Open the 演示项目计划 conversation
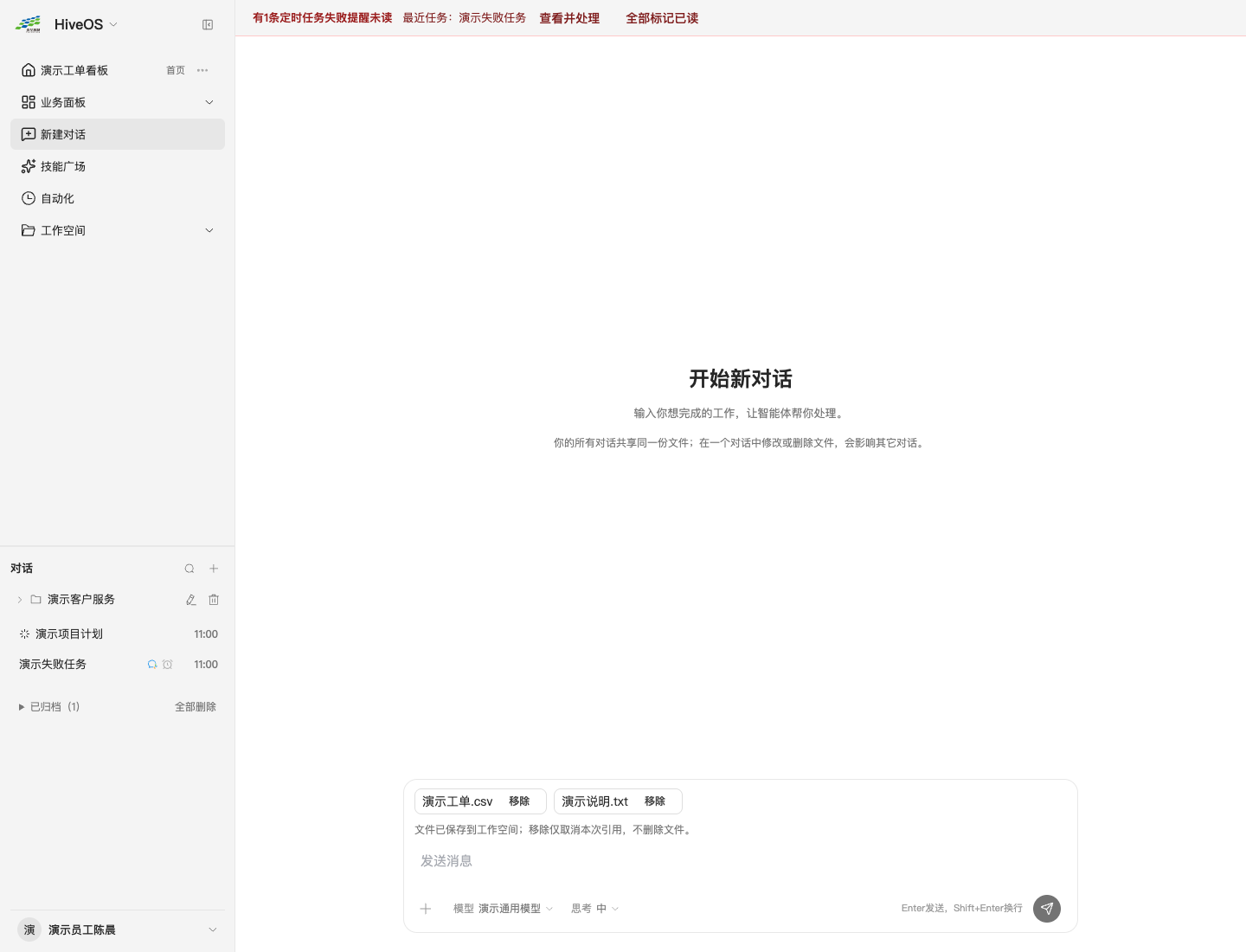The image size is (1246, 952). [118, 634]
